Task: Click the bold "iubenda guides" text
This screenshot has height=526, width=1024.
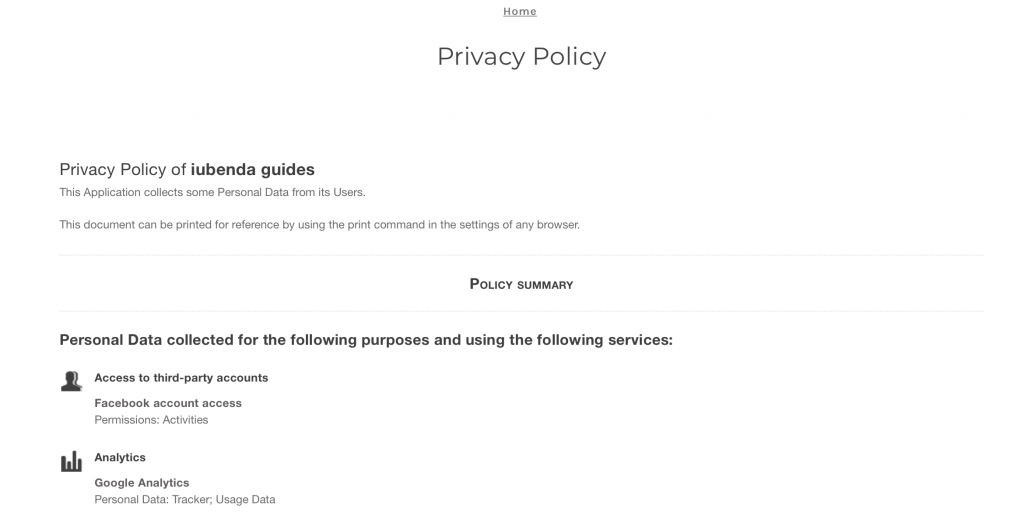Action: tap(252, 170)
